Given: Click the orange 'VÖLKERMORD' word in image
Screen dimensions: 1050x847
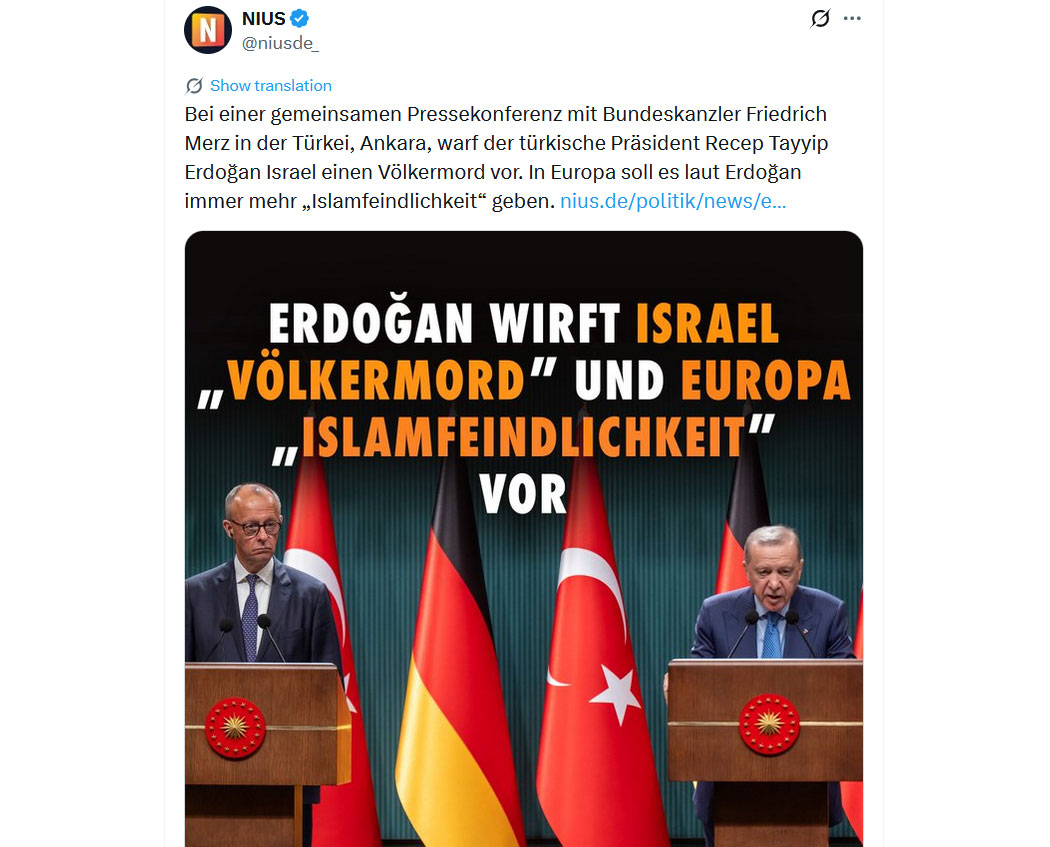Looking at the screenshot, I should [376, 380].
